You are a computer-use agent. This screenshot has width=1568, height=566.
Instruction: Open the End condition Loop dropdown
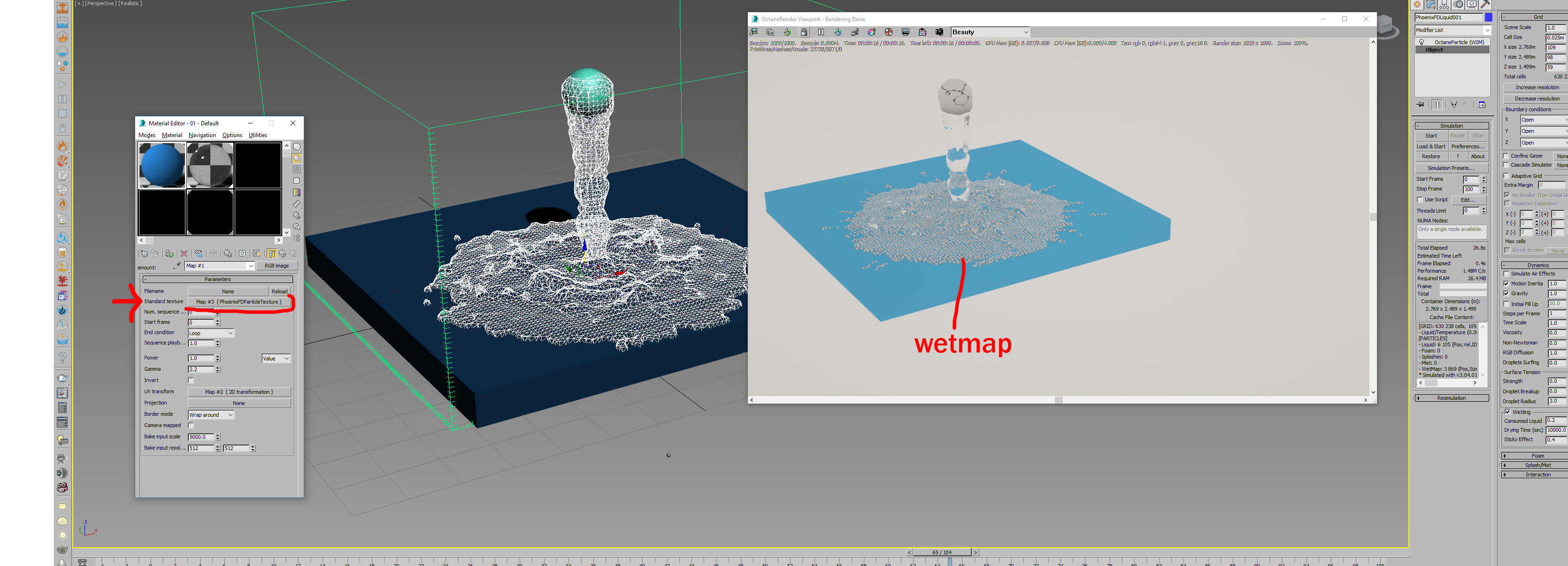(211, 334)
